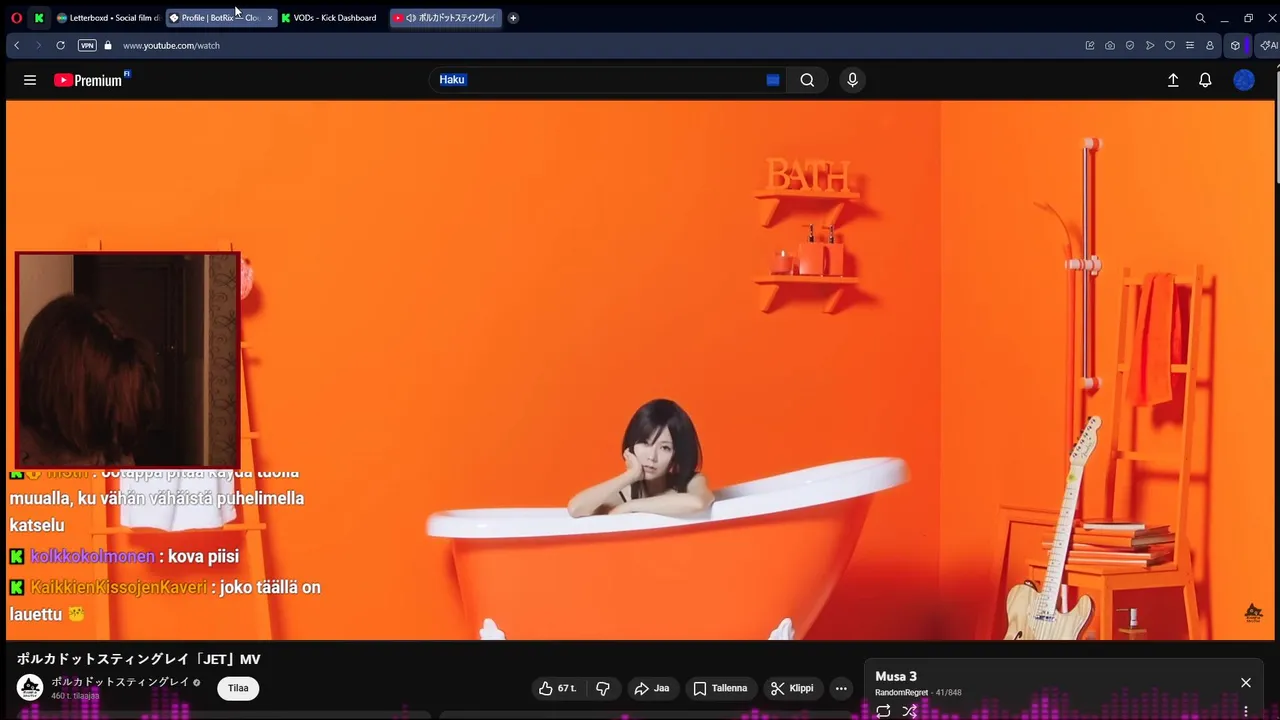This screenshot has width=1280, height=720.
Task: Click the site padlock security icon
Action: click(x=108, y=45)
